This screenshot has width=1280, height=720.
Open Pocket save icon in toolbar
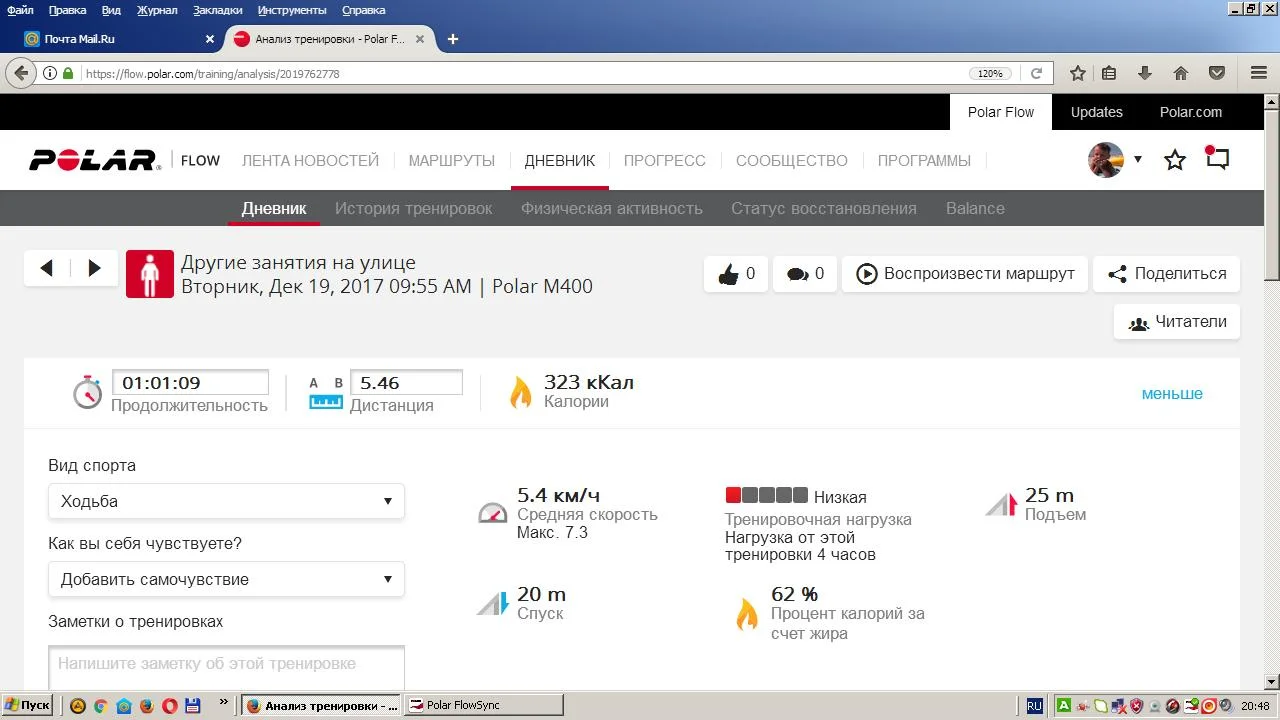coord(1217,73)
